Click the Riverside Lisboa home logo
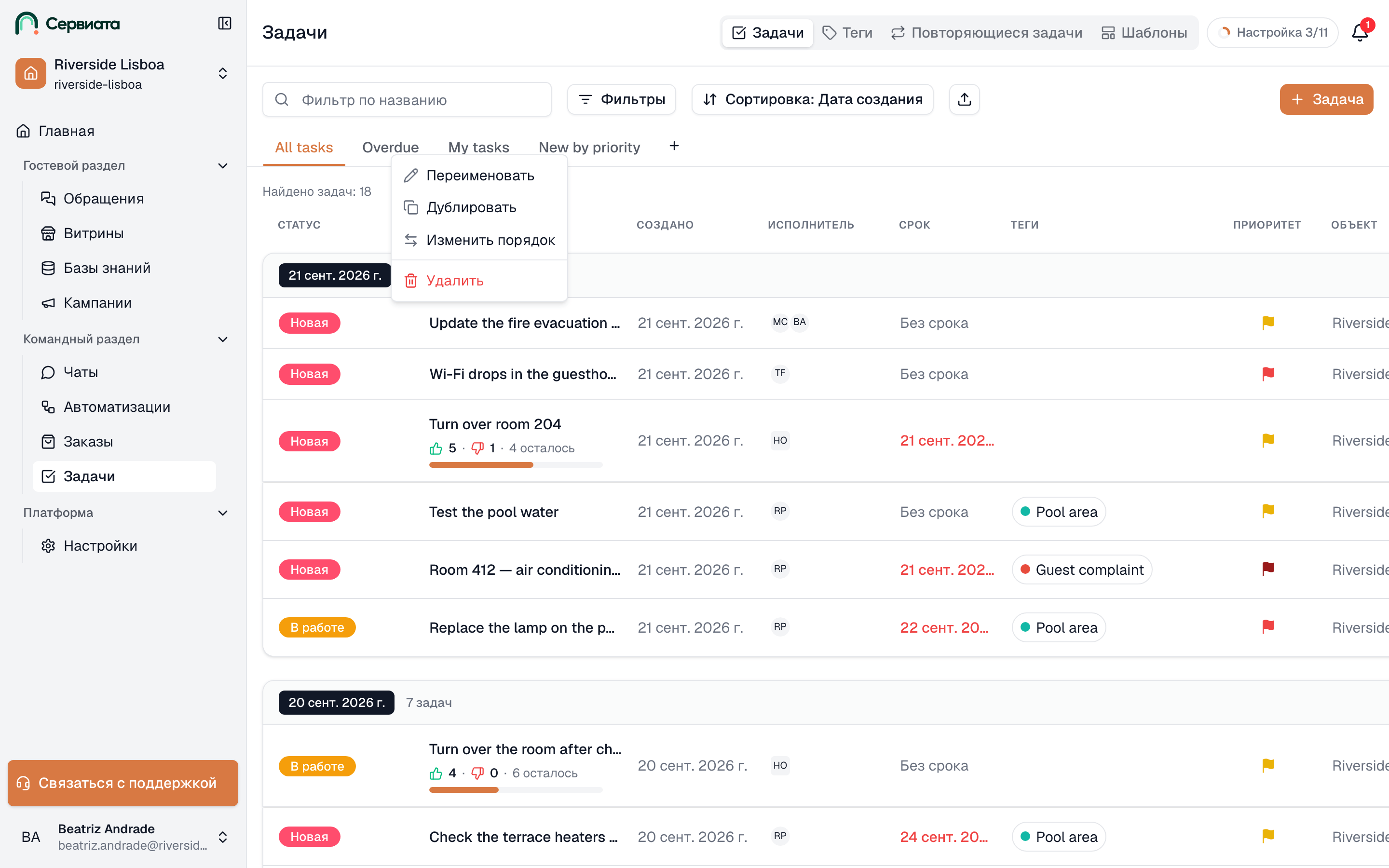The image size is (1389, 868). 31,73
